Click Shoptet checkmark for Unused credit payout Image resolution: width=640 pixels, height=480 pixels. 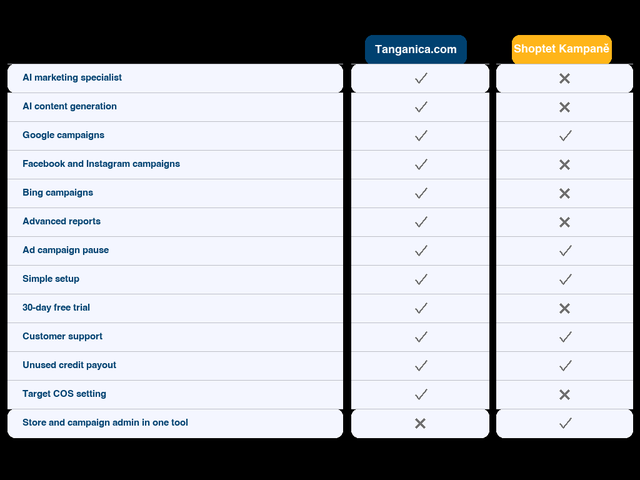pos(565,365)
